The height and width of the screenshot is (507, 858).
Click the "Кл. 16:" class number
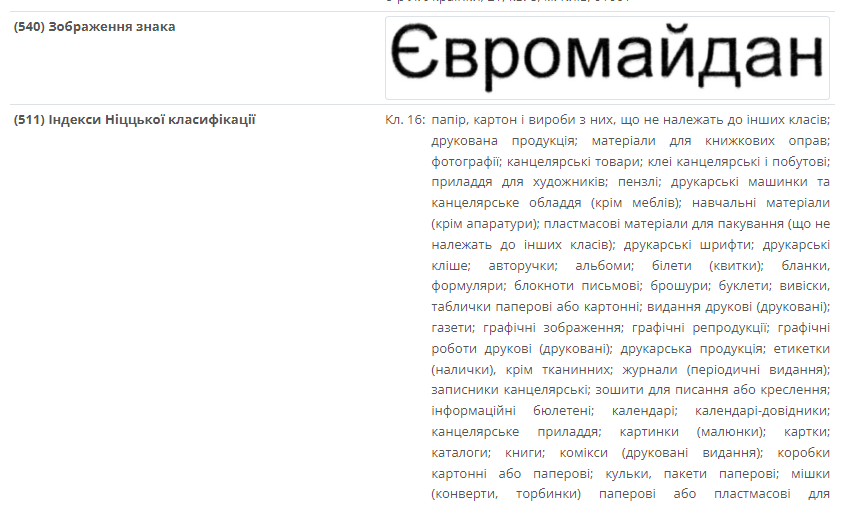pos(405,120)
